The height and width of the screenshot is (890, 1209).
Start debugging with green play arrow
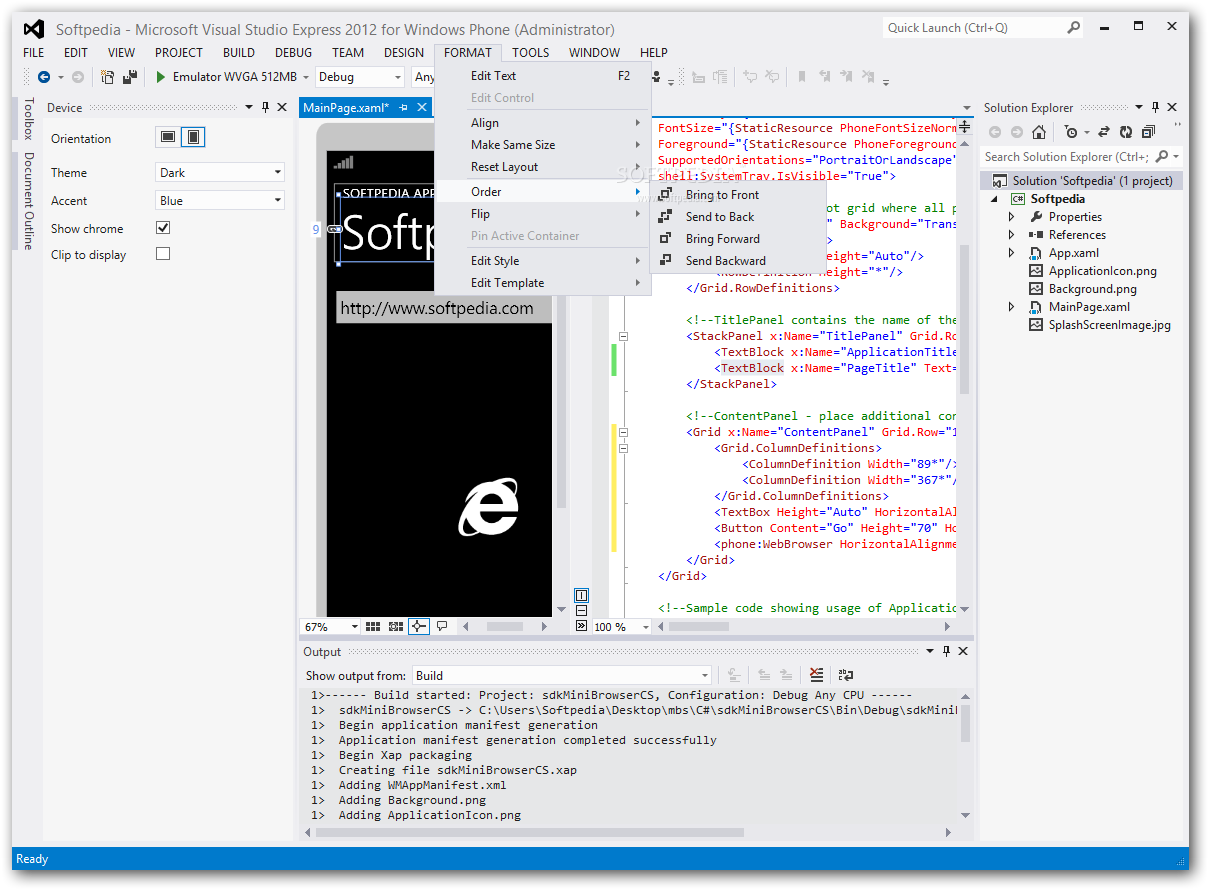point(160,77)
